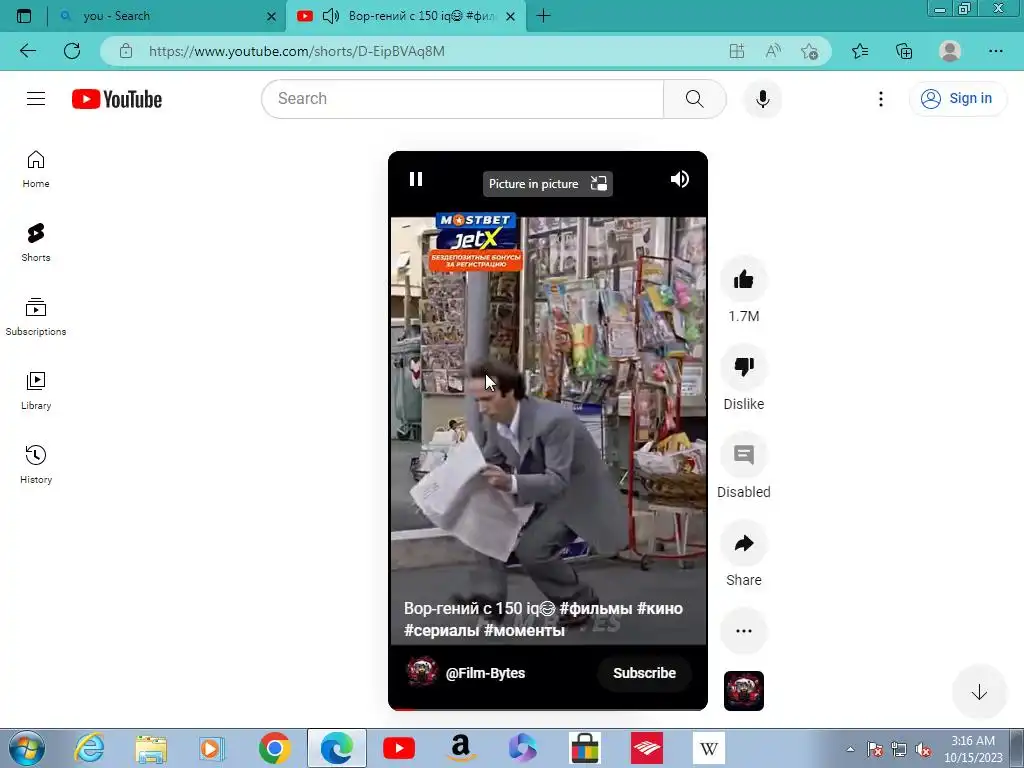Open Subscriptions in the sidebar

(36, 317)
